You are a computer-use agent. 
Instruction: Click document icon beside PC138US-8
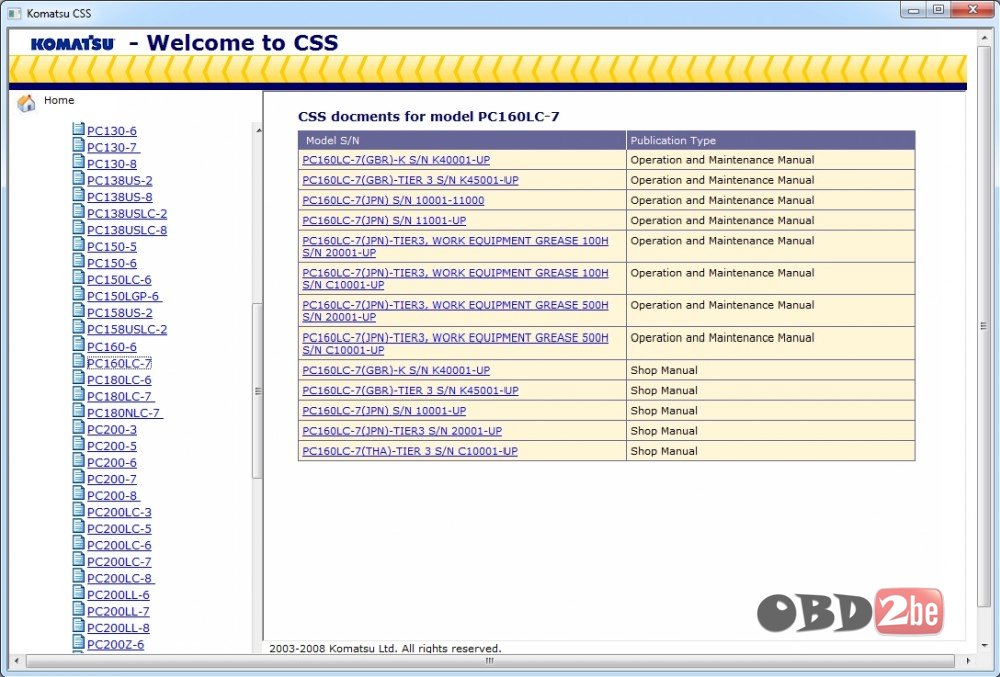point(78,195)
